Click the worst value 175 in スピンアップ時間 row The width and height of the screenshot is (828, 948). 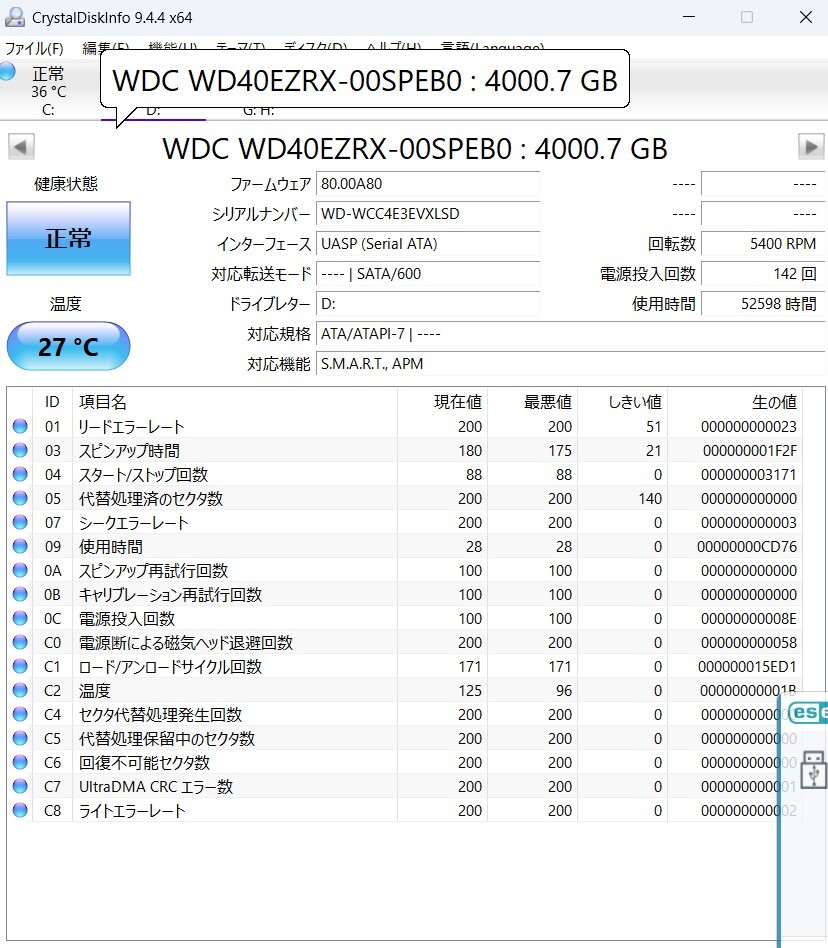[560, 451]
